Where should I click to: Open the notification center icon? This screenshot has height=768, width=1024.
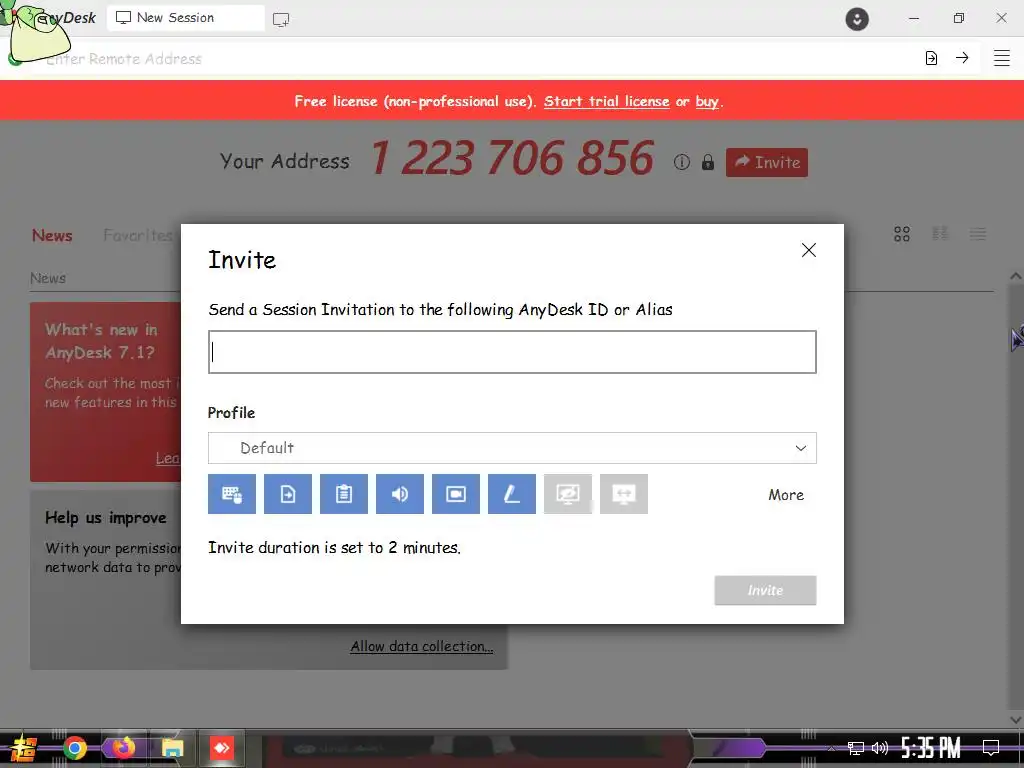[991, 748]
